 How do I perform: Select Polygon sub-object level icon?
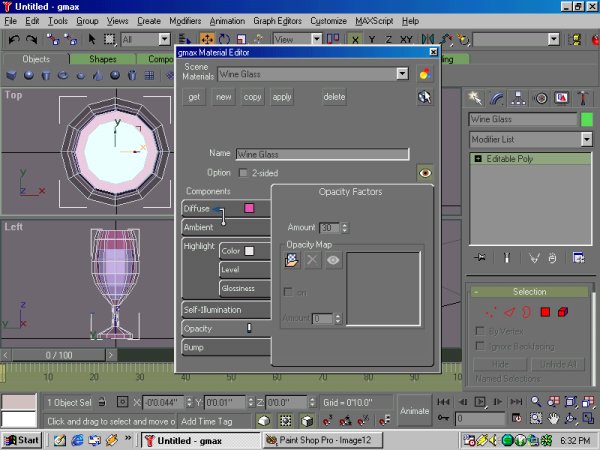click(x=545, y=312)
